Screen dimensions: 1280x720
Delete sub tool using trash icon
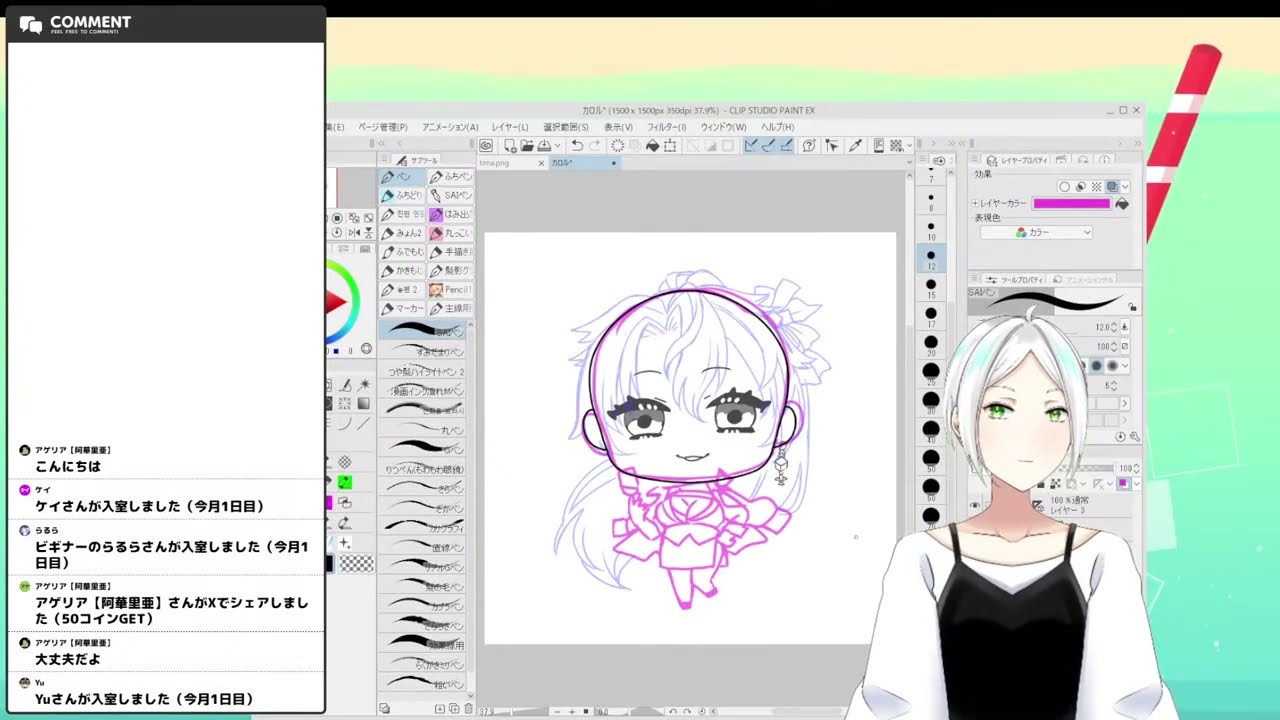[x=469, y=708]
